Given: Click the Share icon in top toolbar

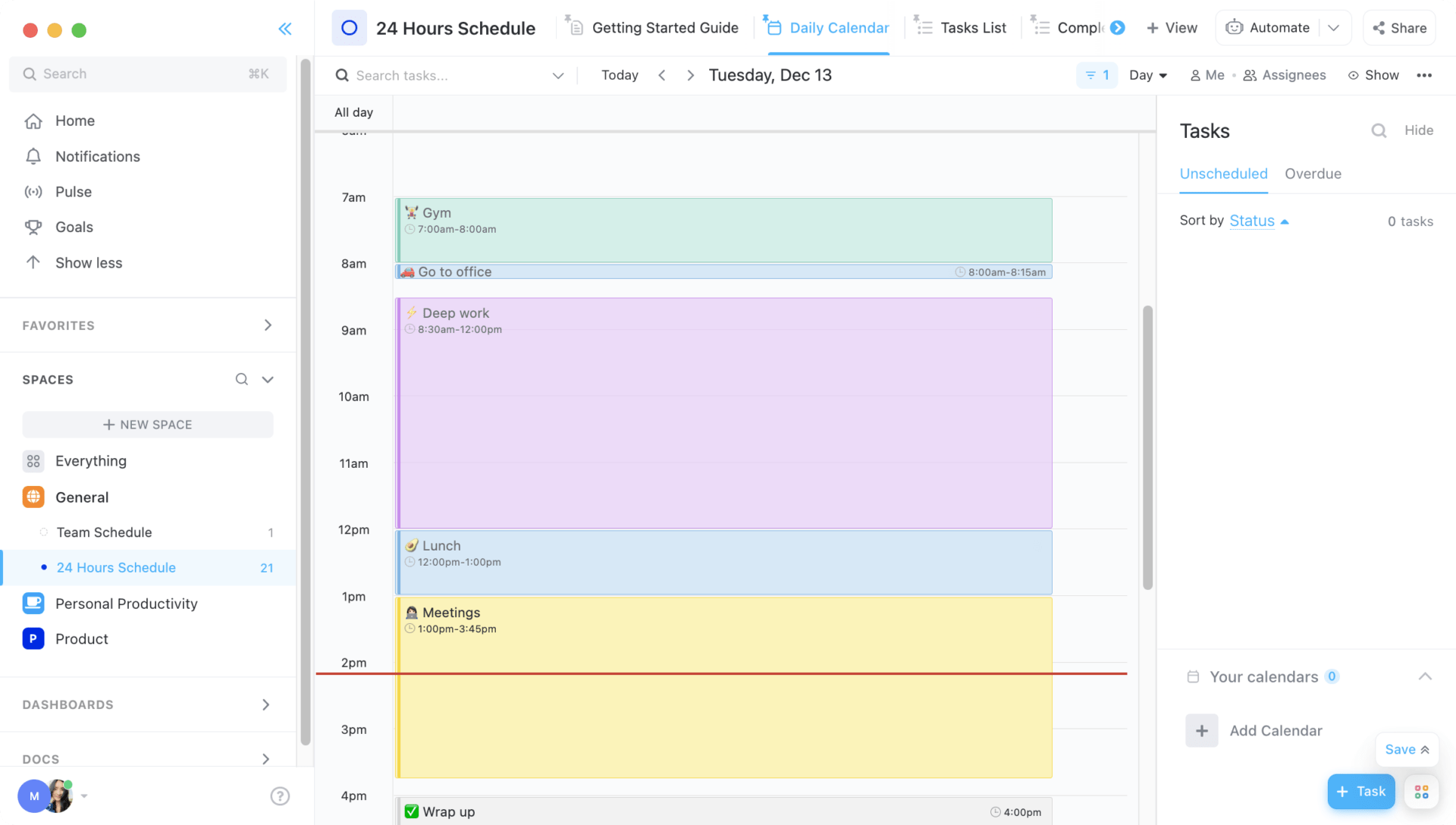Looking at the screenshot, I should [1399, 27].
